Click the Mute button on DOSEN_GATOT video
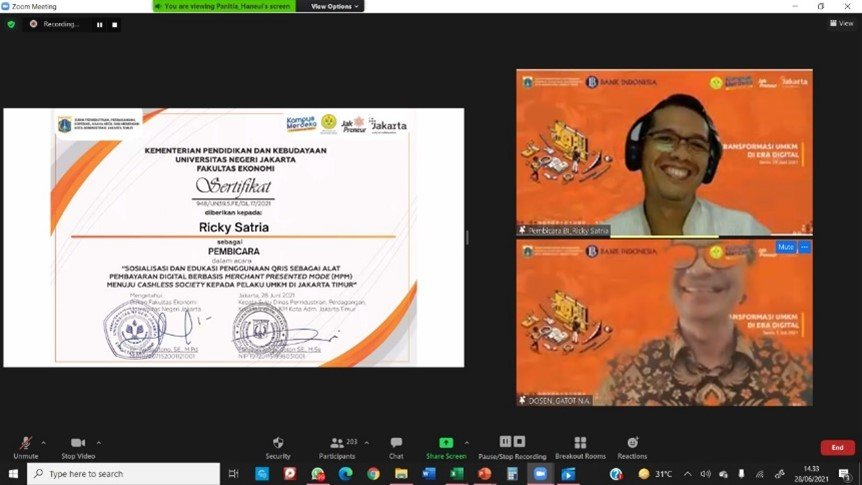Screen dimensions: 862x485 pos(786,247)
